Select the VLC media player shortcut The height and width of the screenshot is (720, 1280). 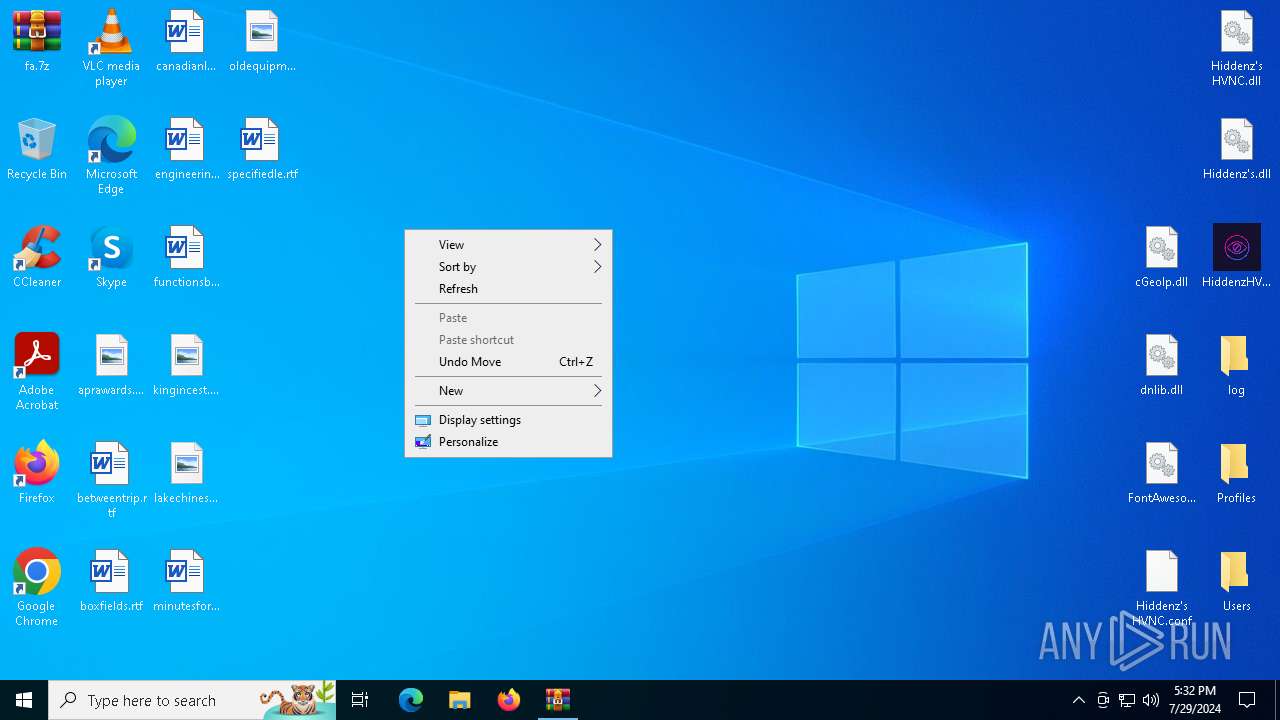pos(111,48)
